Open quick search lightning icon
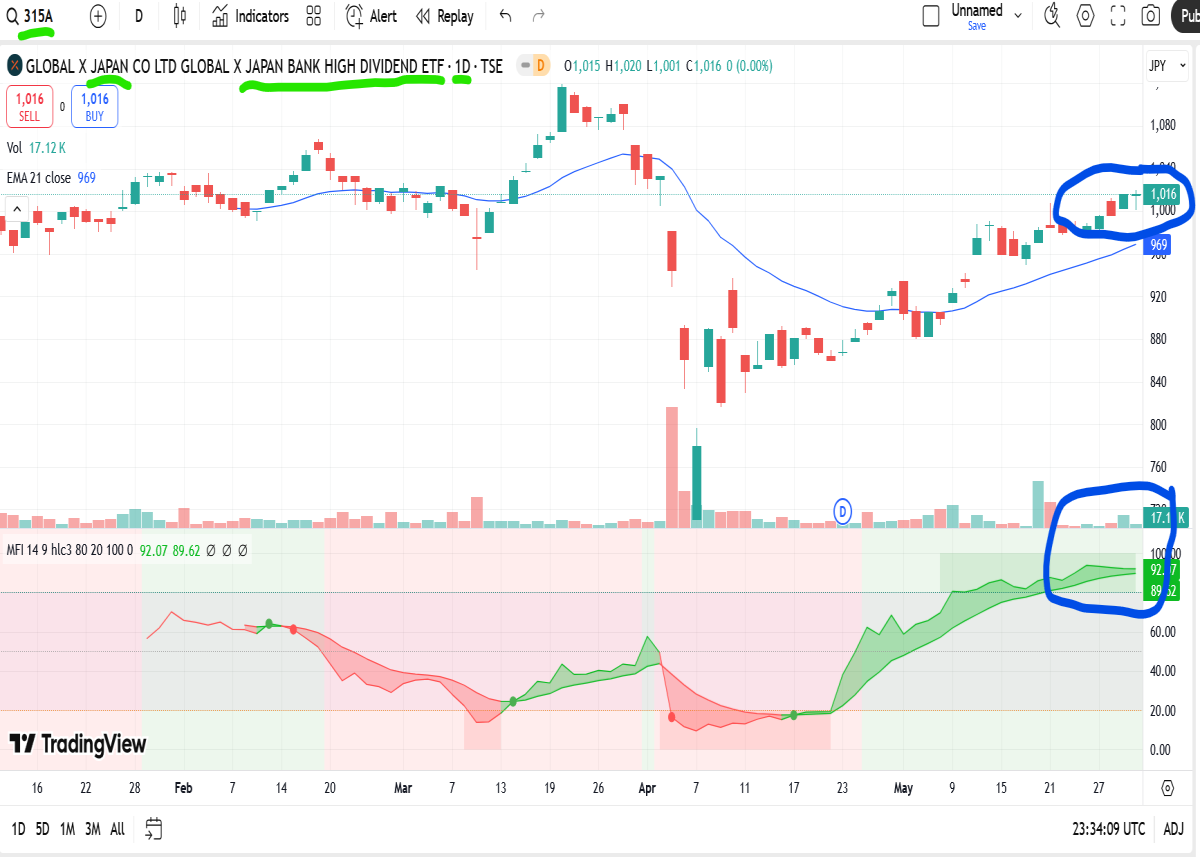Viewport: 1200px width, 857px height. (x=1052, y=15)
